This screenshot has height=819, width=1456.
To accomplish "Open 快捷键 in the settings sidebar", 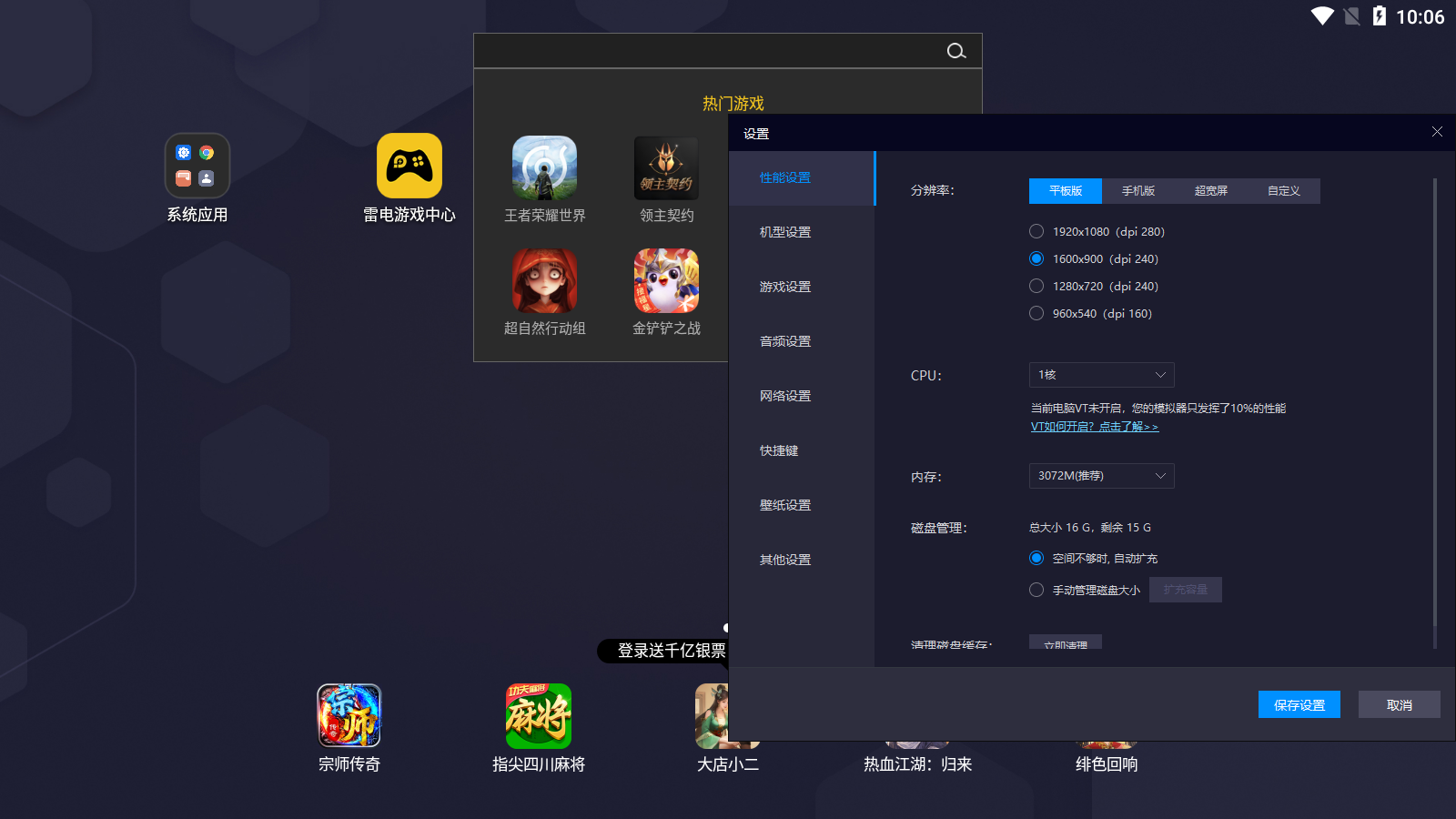I will pos(802,451).
